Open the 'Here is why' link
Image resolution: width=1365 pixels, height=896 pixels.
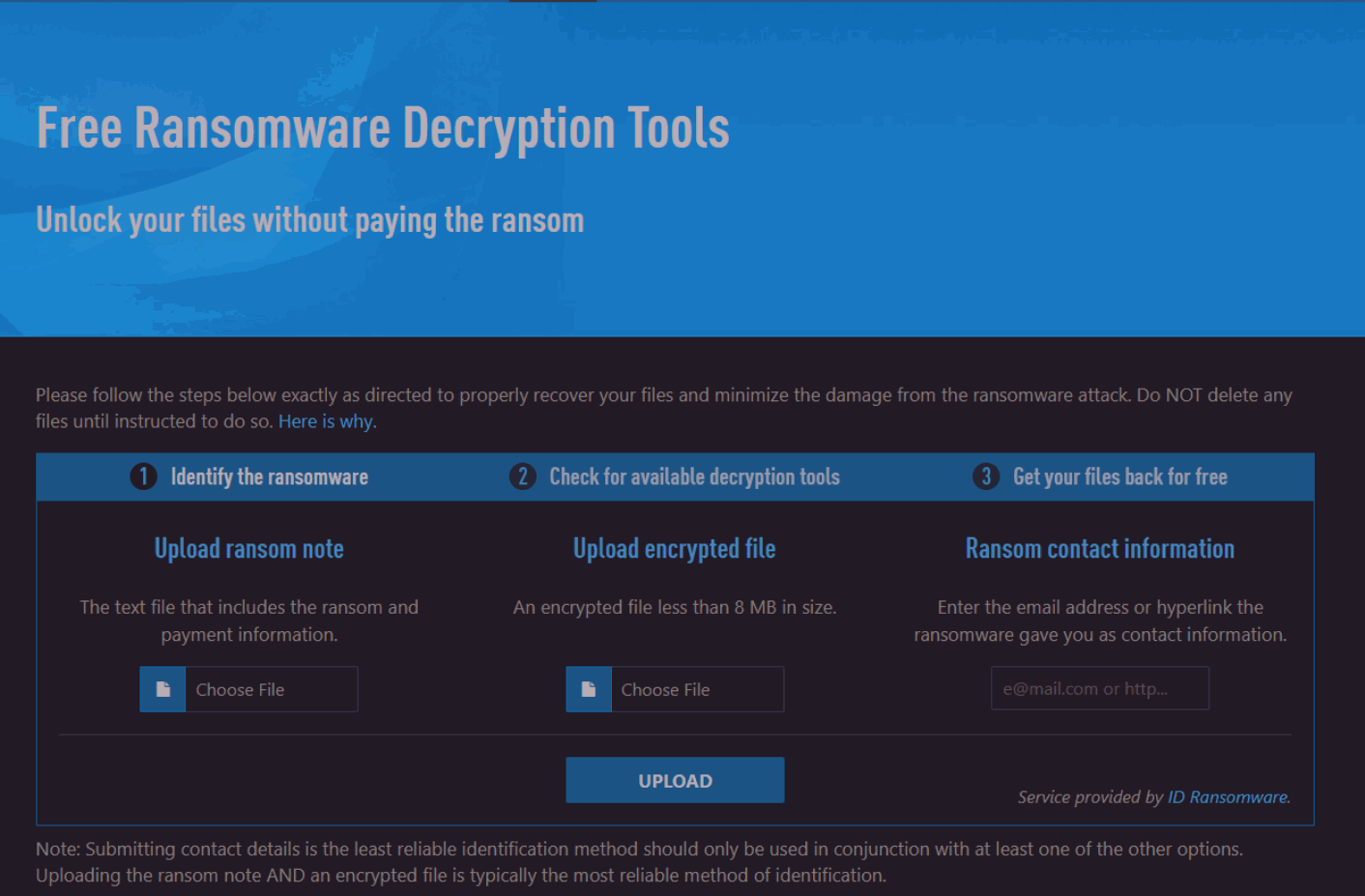coord(325,420)
